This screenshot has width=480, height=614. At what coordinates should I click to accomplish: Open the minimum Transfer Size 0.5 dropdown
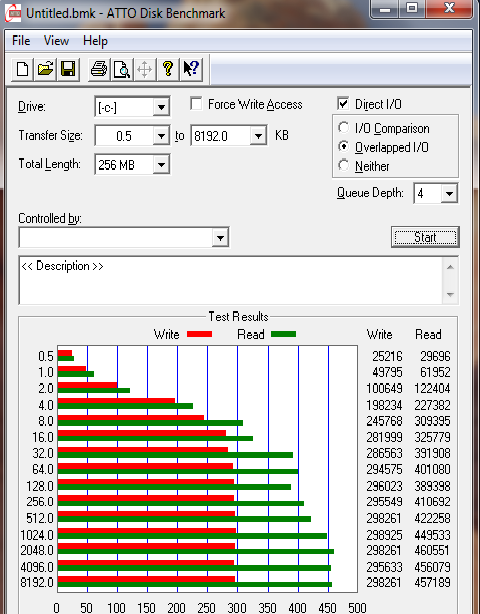coord(161,136)
